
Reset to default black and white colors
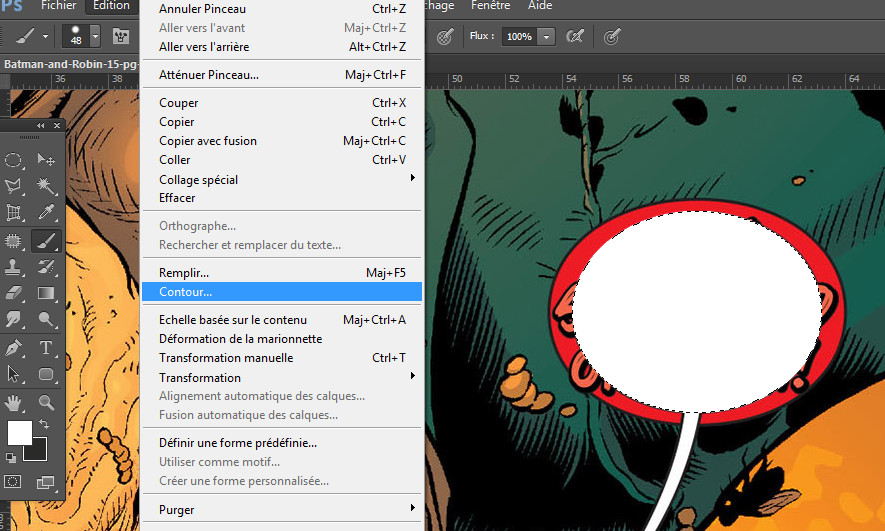click(10, 458)
